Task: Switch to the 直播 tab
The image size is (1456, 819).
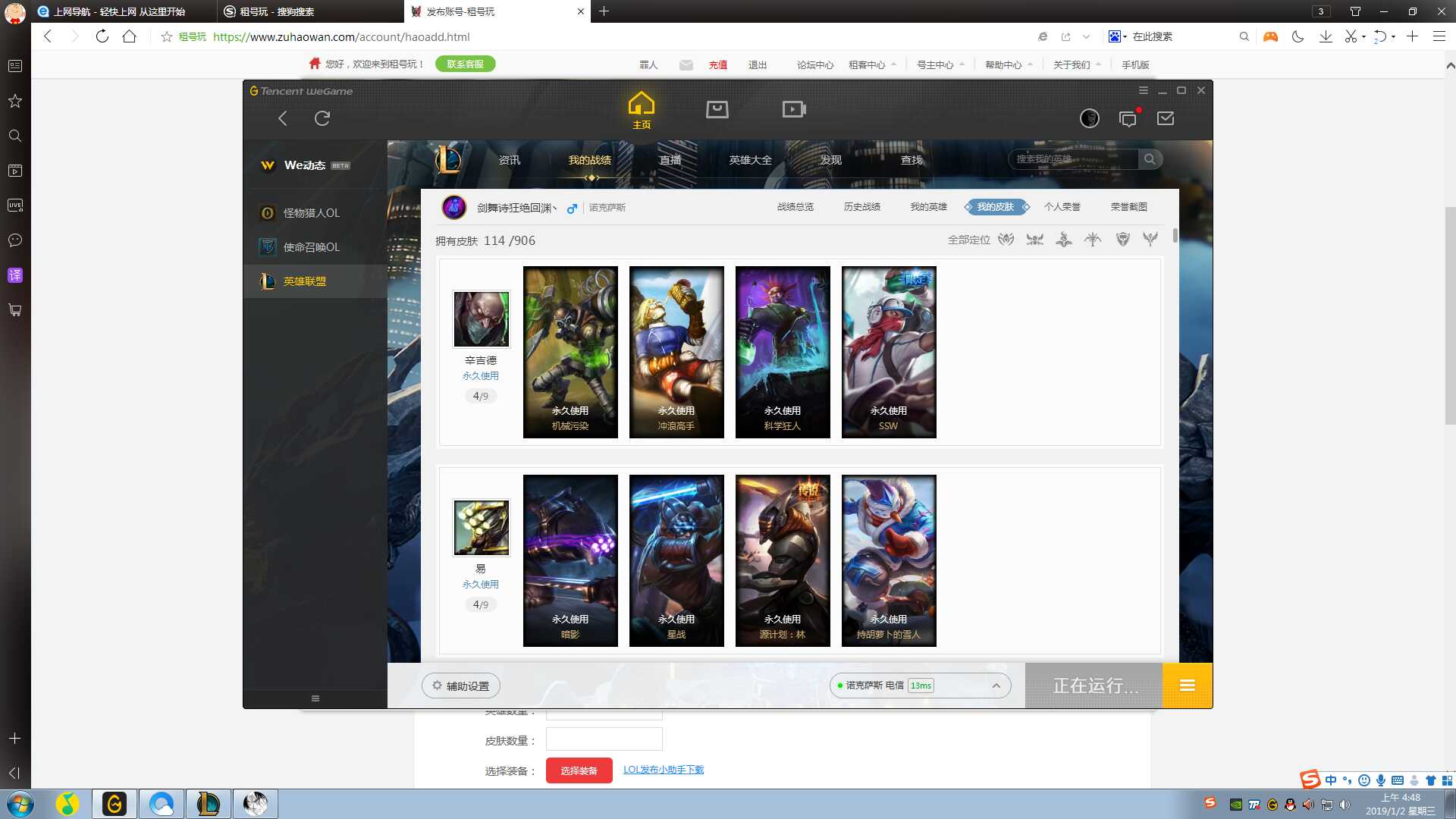Action: pos(670,160)
